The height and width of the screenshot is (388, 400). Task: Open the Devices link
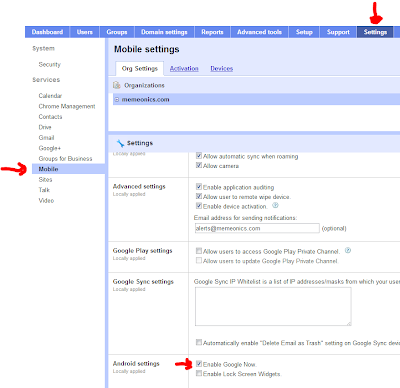coord(222,68)
